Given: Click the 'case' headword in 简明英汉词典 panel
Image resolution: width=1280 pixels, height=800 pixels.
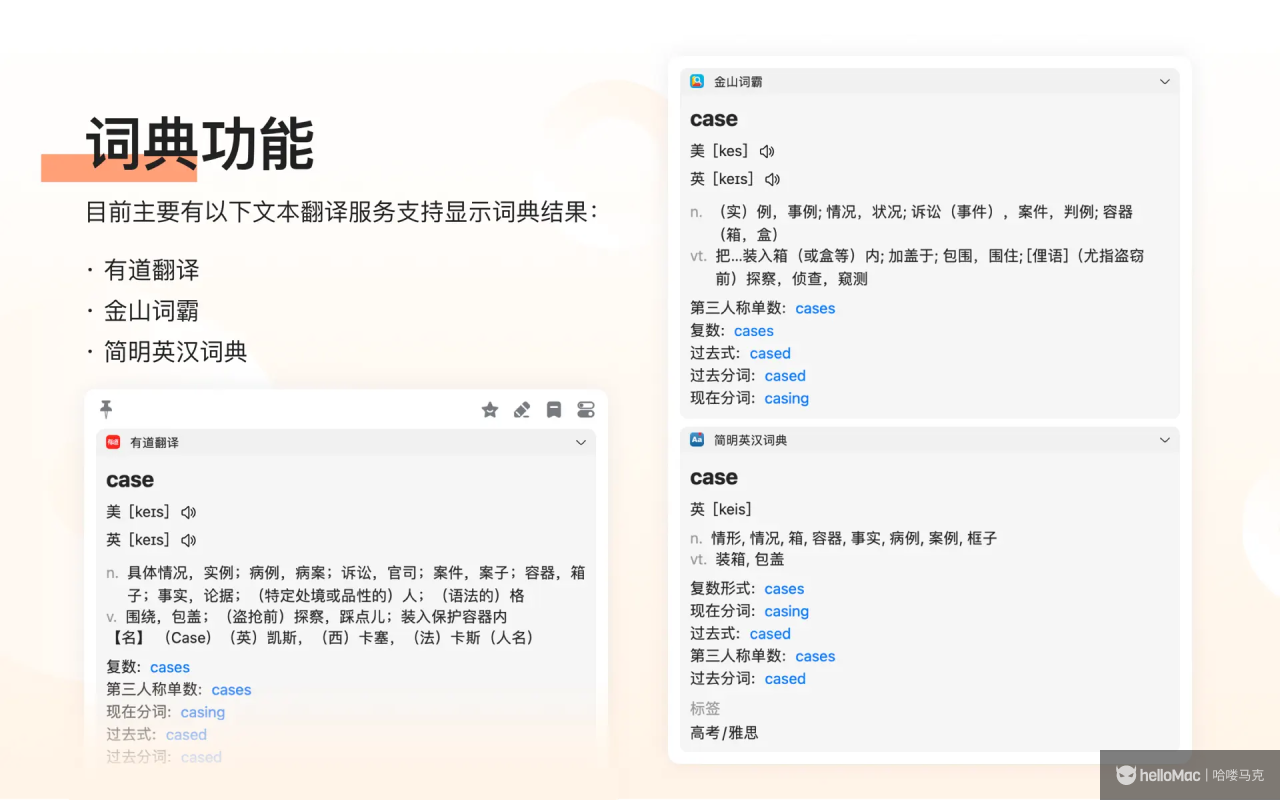Looking at the screenshot, I should click(714, 478).
